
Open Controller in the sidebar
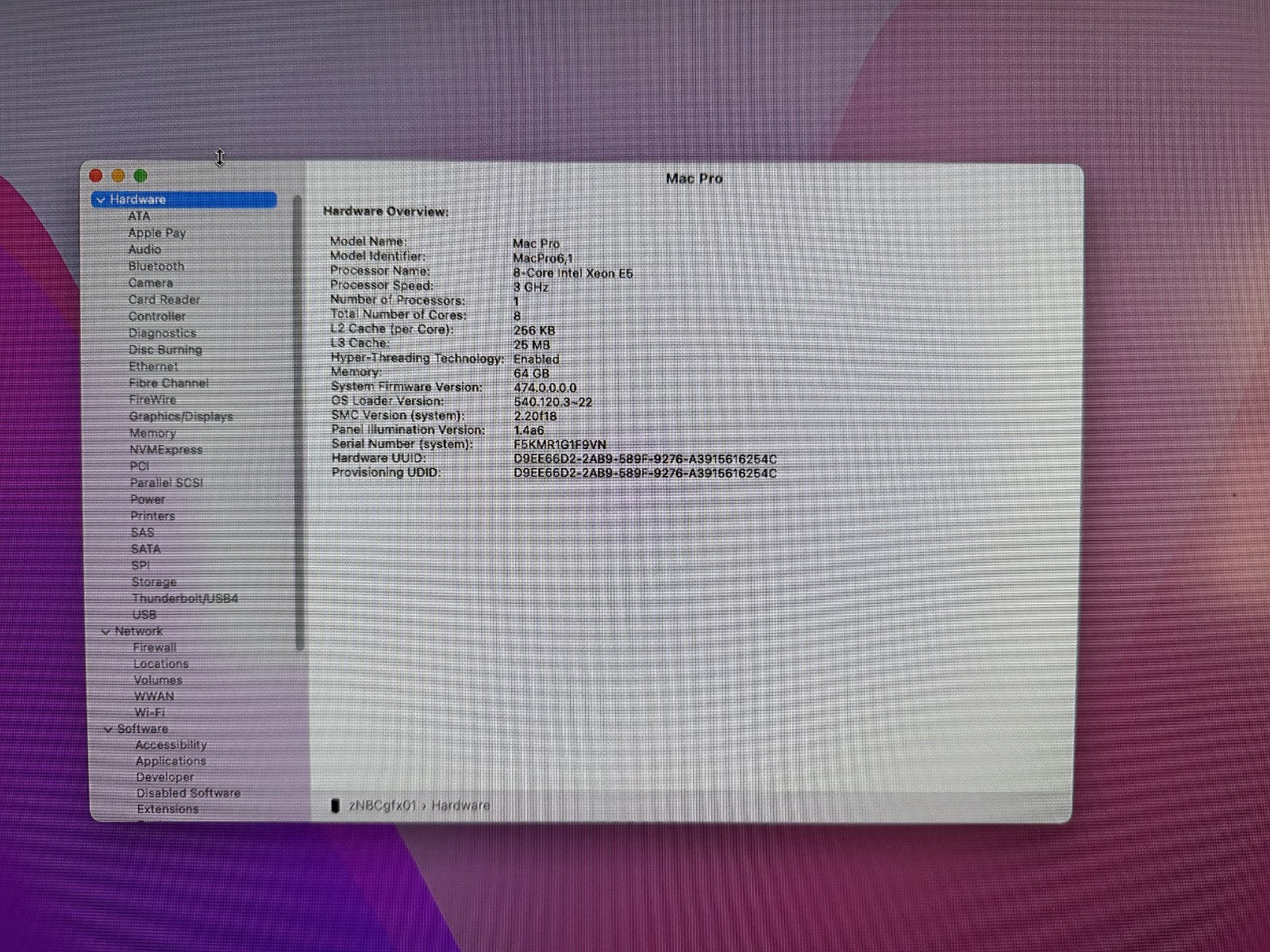tap(157, 317)
